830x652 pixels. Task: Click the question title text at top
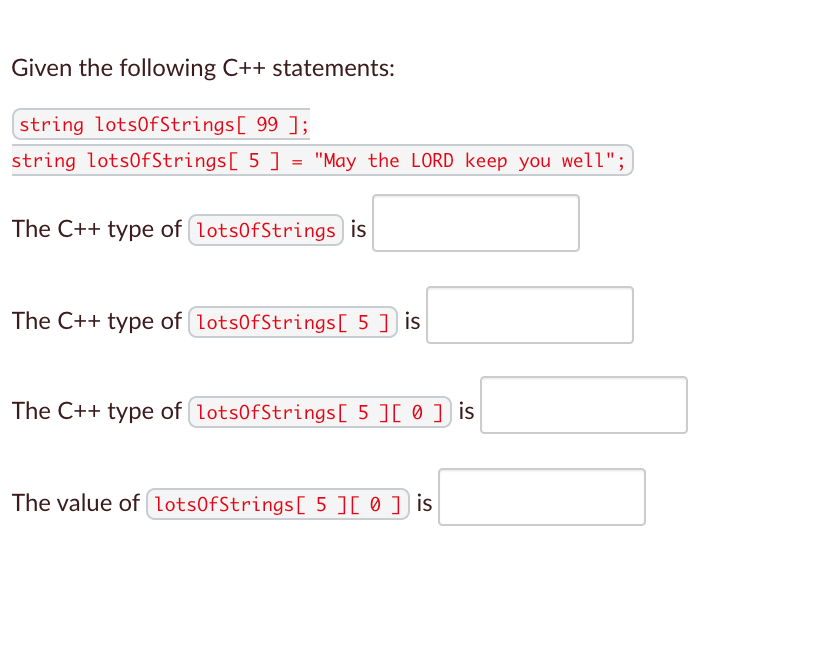pyautogui.click(x=202, y=68)
